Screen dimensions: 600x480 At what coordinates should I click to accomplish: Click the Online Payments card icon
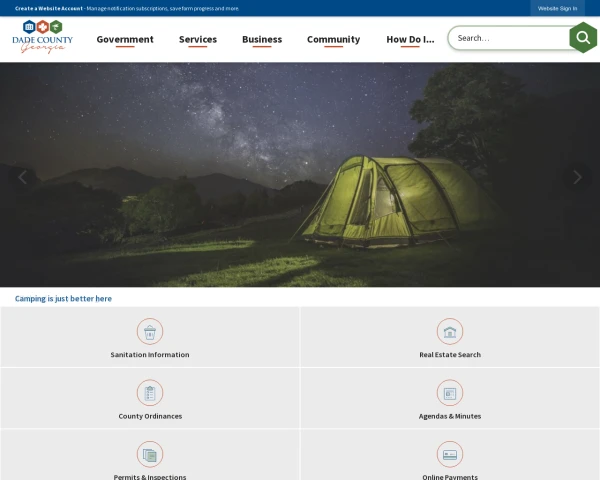pos(450,454)
